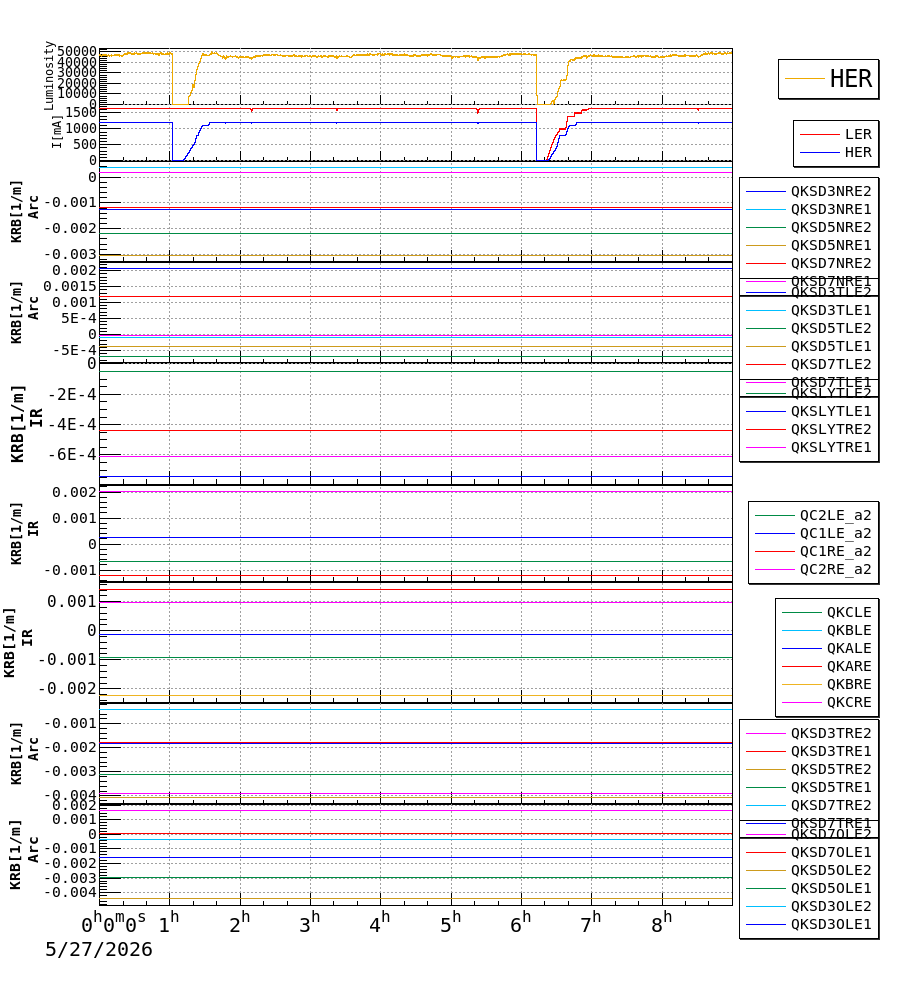Click the QKSD5OLE2 legend label
The width and height of the screenshot is (900, 984).
click(x=830, y=871)
